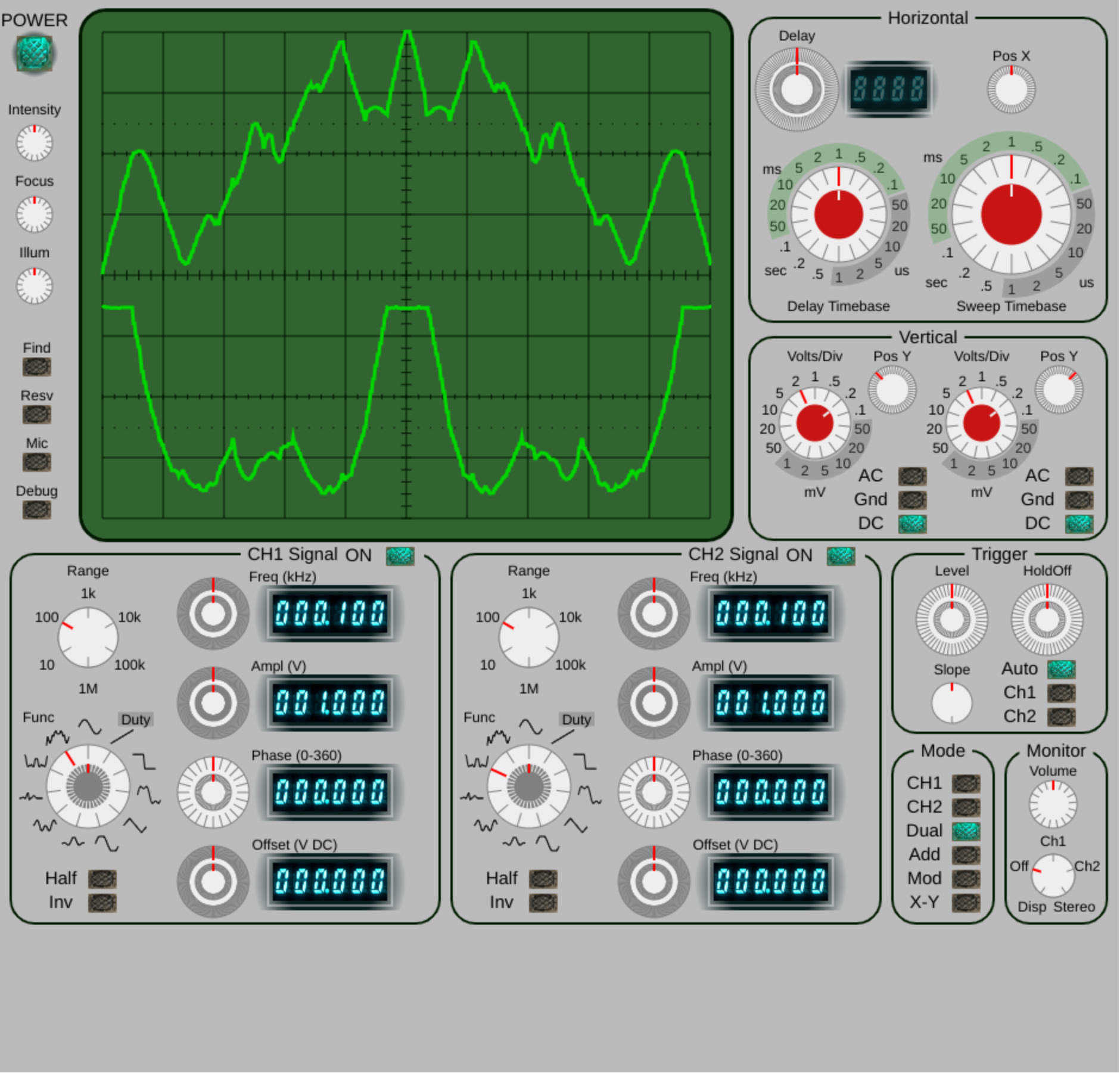This screenshot has width=1120, height=1073.
Task: Click the CH2 Ampl (V) display
Action: [x=771, y=703]
